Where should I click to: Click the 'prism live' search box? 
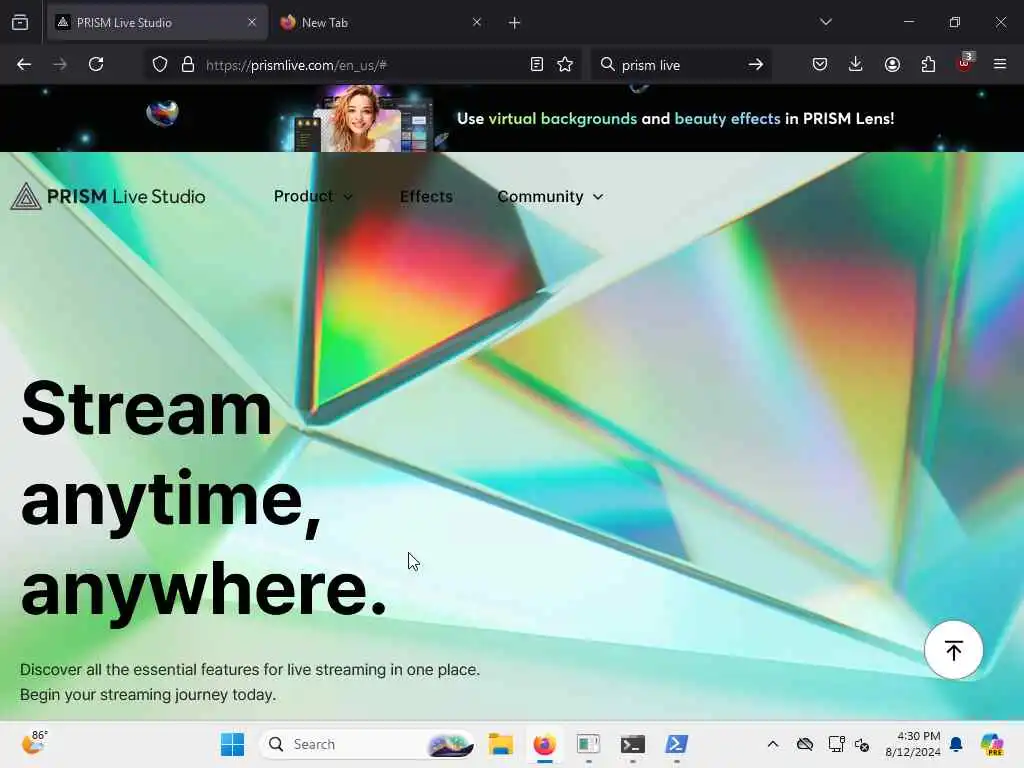[679, 65]
